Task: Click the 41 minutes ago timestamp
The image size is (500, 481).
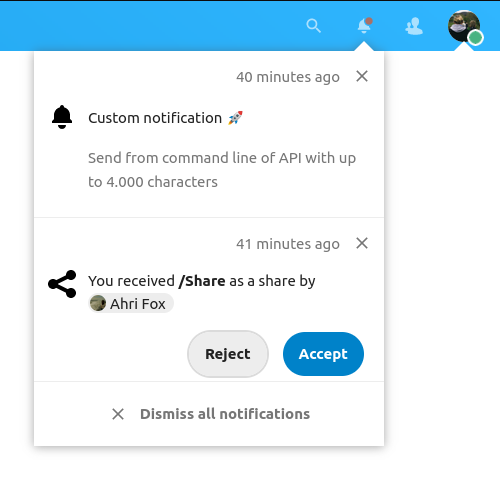Action: pos(288,244)
